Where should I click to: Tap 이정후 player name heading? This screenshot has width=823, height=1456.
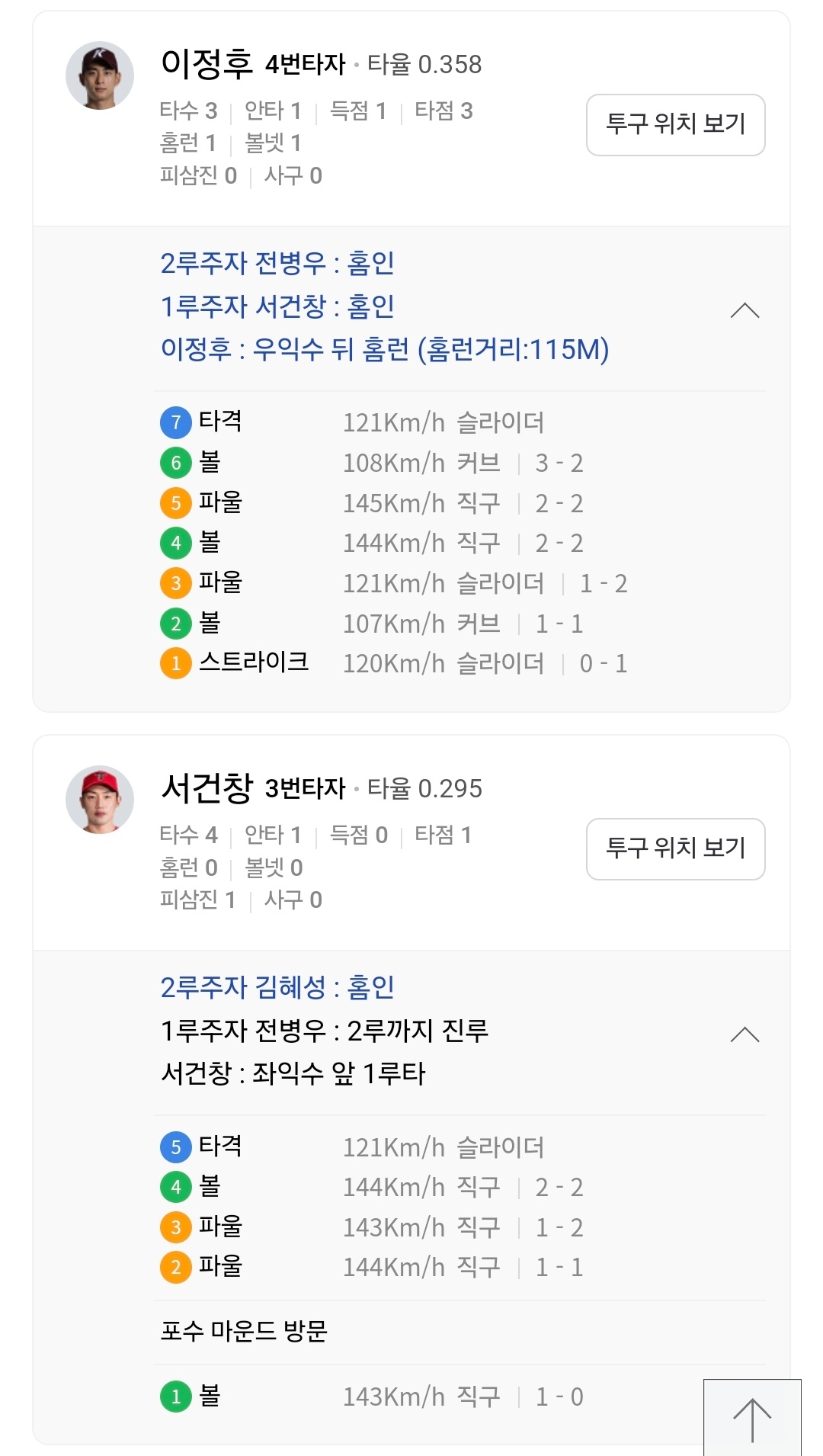[x=207, y=64]
